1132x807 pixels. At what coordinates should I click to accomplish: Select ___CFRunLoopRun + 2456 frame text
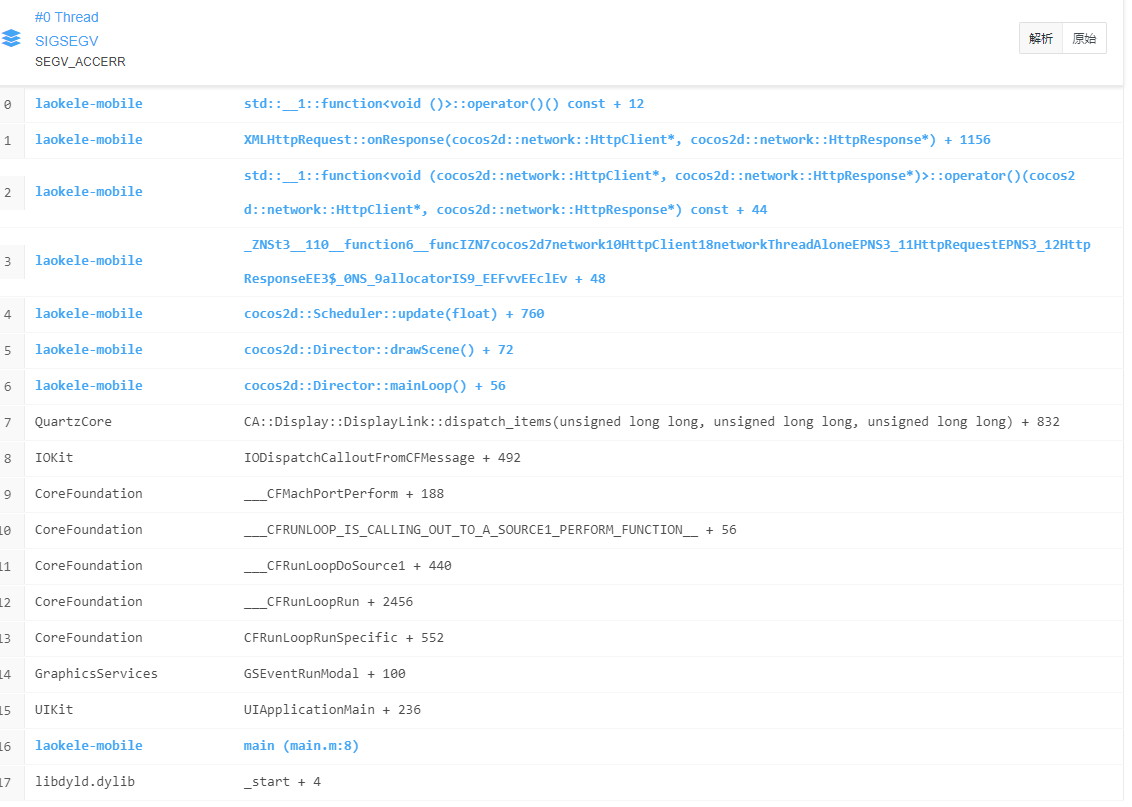[328, 602]
